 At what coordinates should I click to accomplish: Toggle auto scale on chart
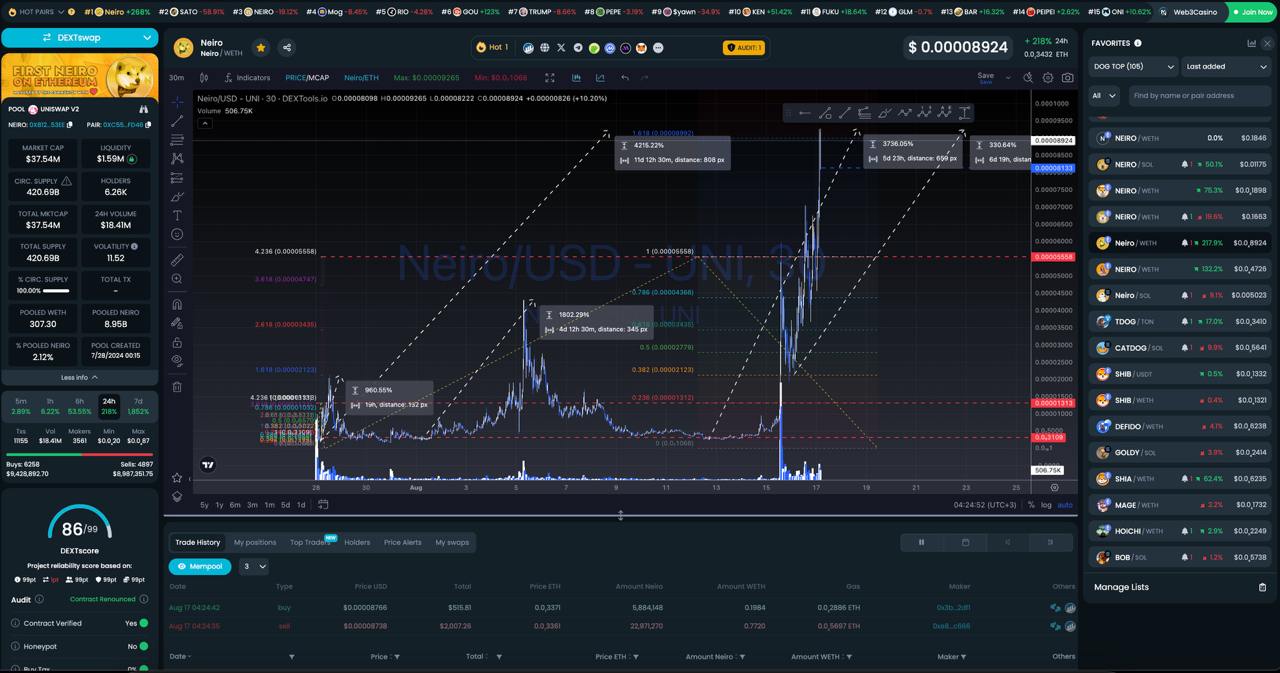[1065, 505]
